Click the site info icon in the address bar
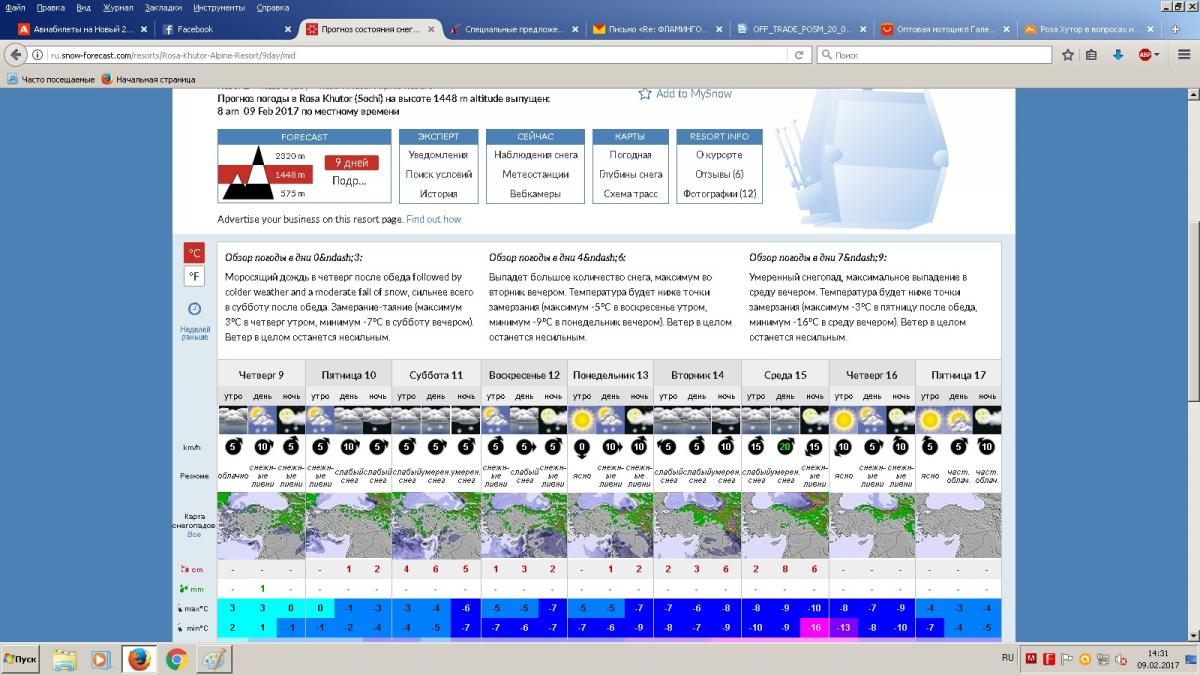The width and height of the screenshot is (1200, 675). click(38, 55)
